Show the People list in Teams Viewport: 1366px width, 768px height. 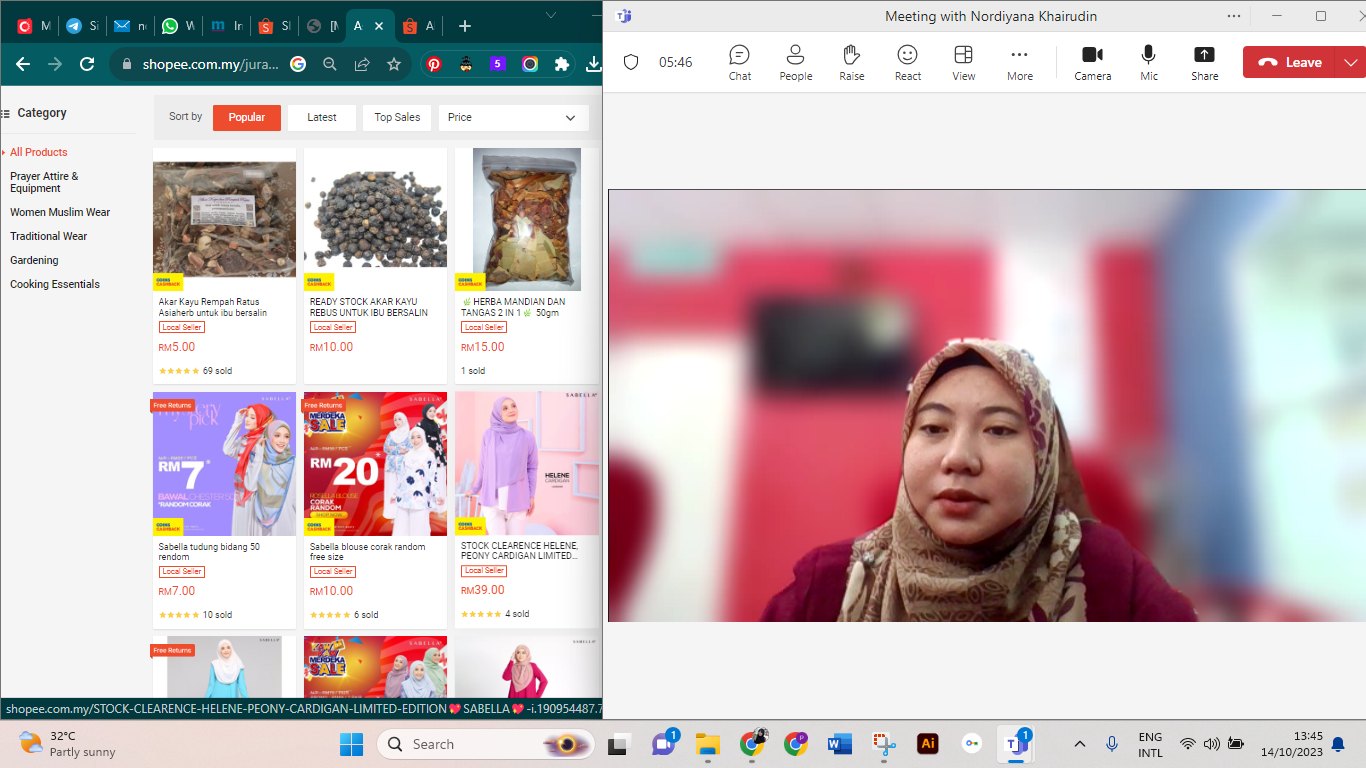pos(796,62)
